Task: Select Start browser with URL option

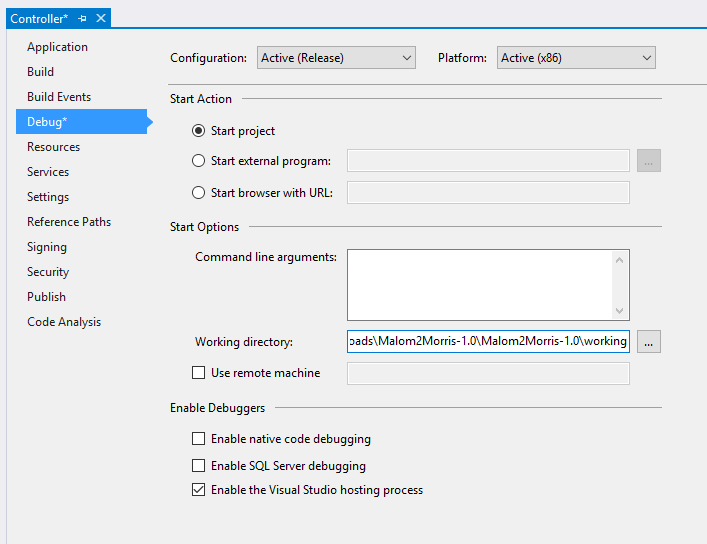Action: [198, 192]
